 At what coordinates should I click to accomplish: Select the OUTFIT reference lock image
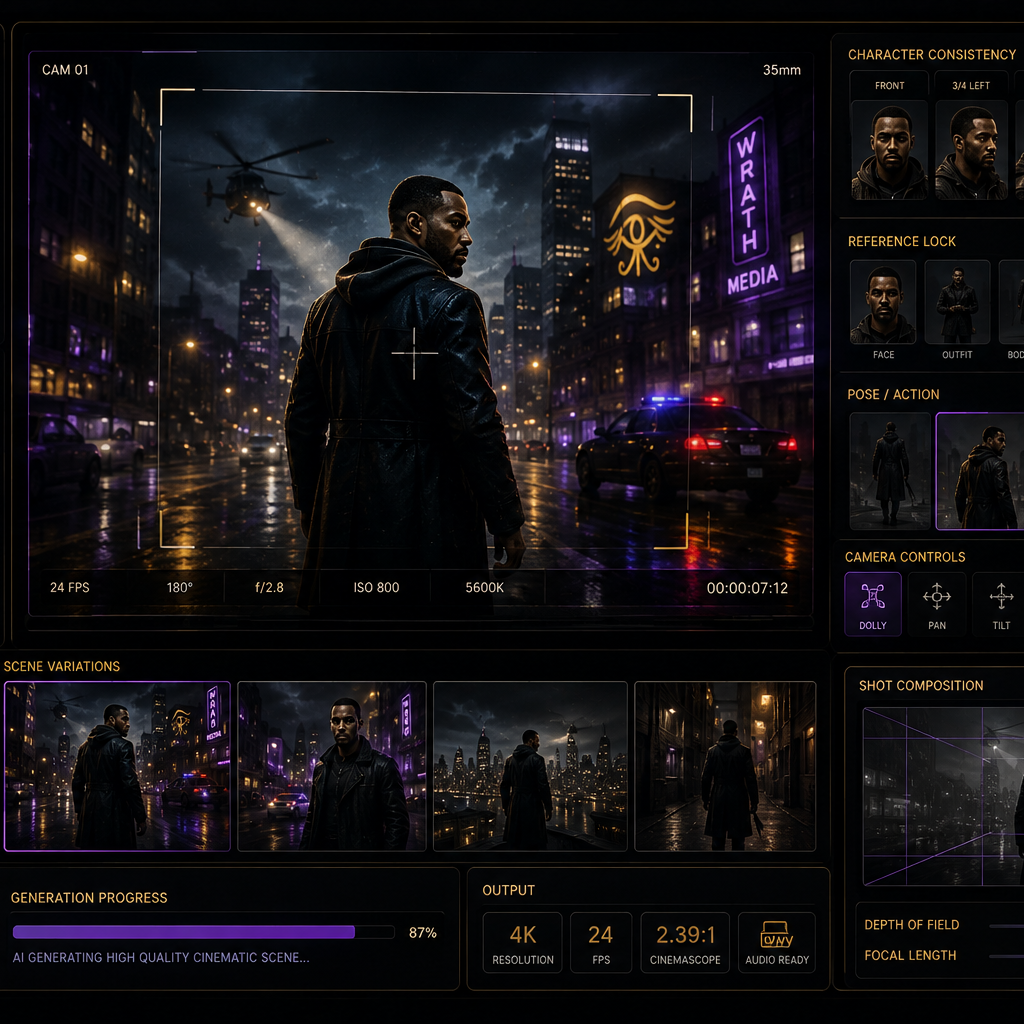coord(957,302)
